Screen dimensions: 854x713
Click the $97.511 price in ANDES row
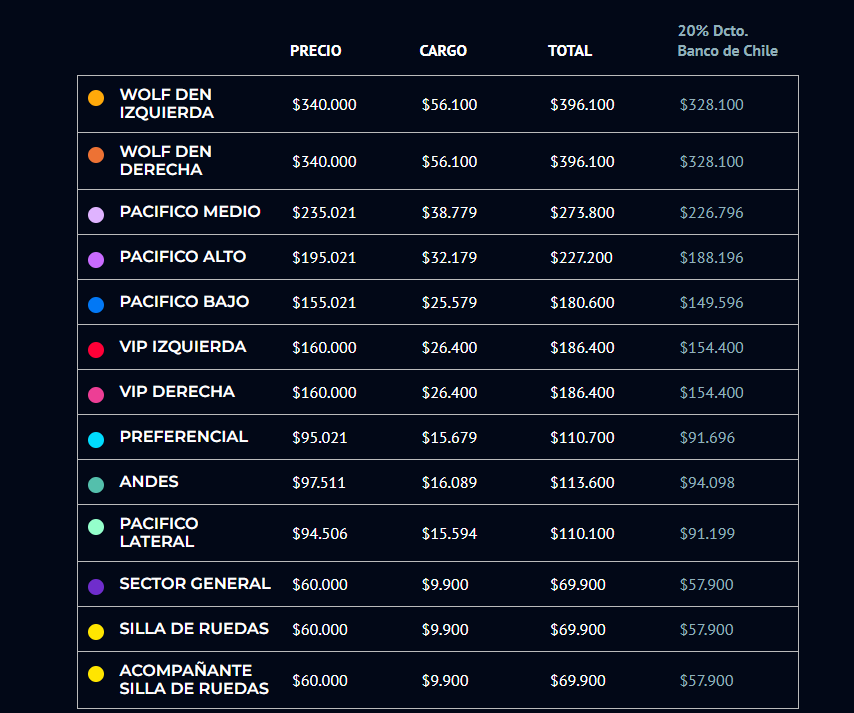point(318,483)
